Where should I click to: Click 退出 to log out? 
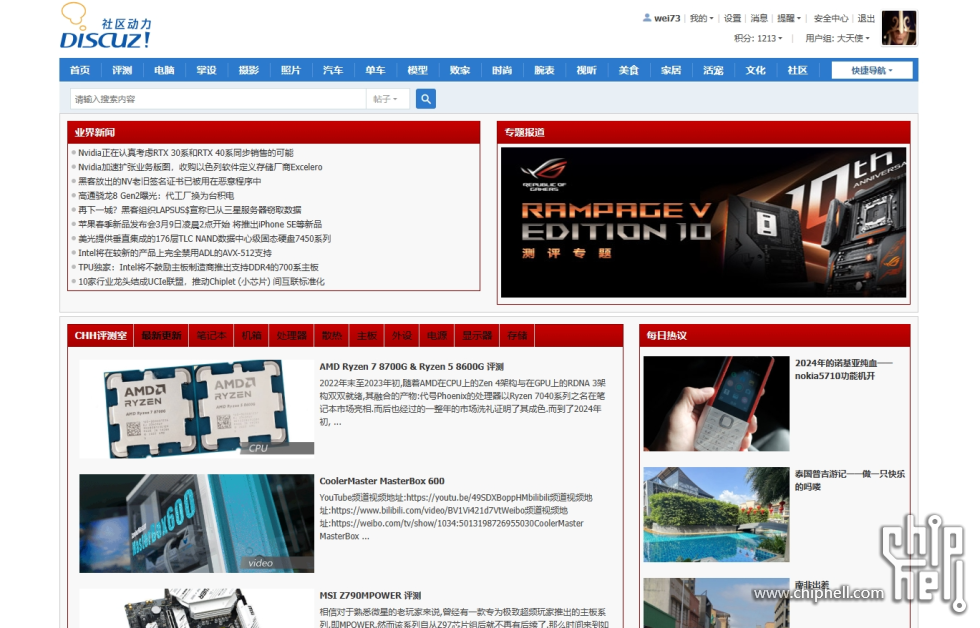[866, 19]
